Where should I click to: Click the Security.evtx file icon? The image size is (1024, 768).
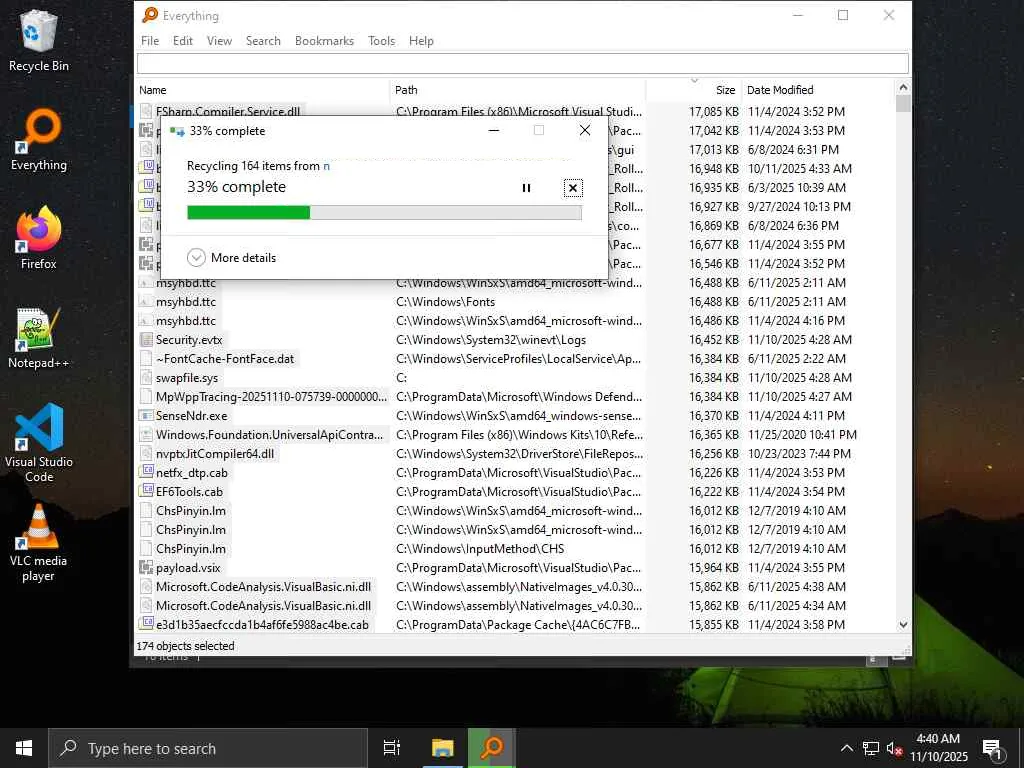tap(146, 340)
